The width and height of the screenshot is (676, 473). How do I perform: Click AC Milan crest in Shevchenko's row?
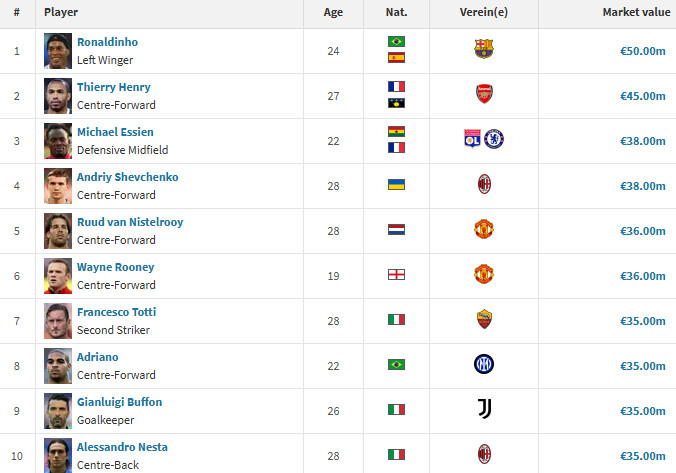[x=484, y=184]
